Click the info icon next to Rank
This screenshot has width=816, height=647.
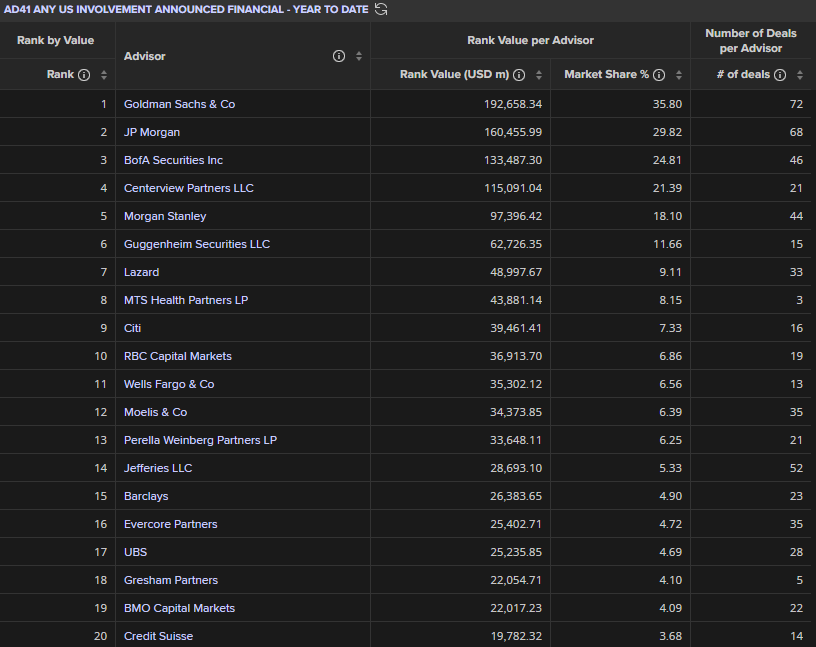coord(84,75)
